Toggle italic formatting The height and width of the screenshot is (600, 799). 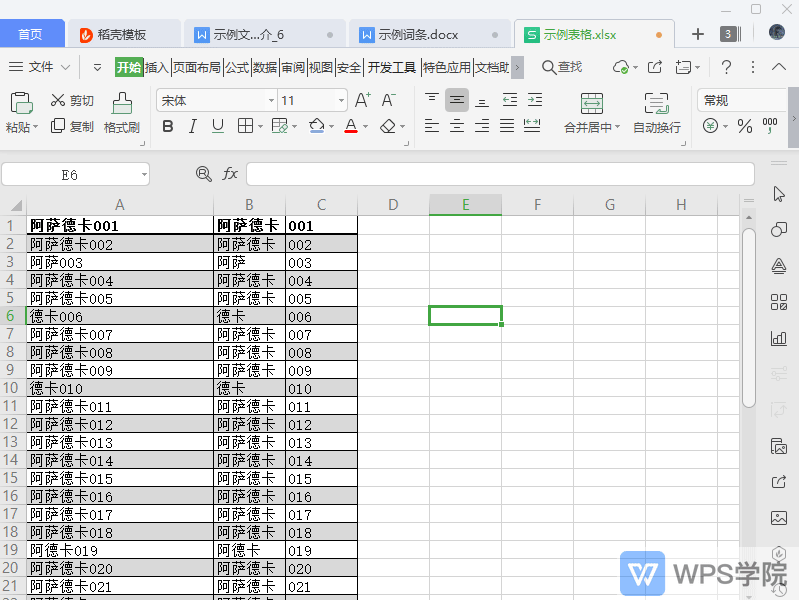[193, 126]
